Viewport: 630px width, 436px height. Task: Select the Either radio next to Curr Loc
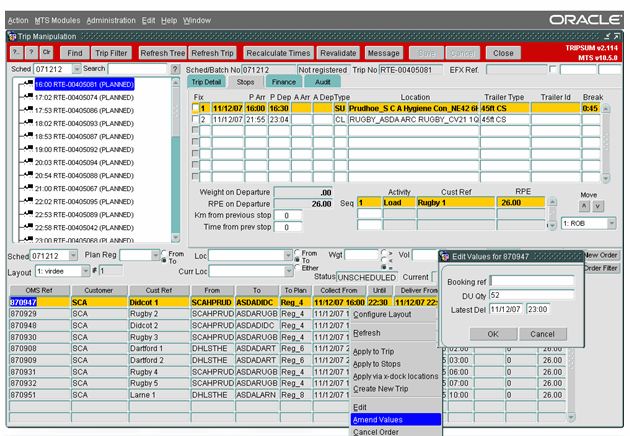pyautogui.click(x=297, y=267)
